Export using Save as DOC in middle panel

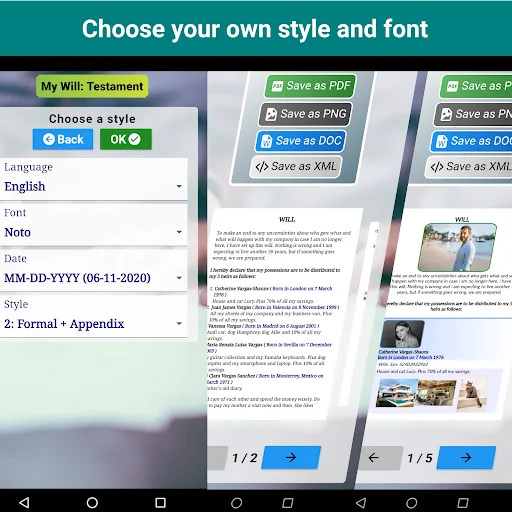[301, 141]
